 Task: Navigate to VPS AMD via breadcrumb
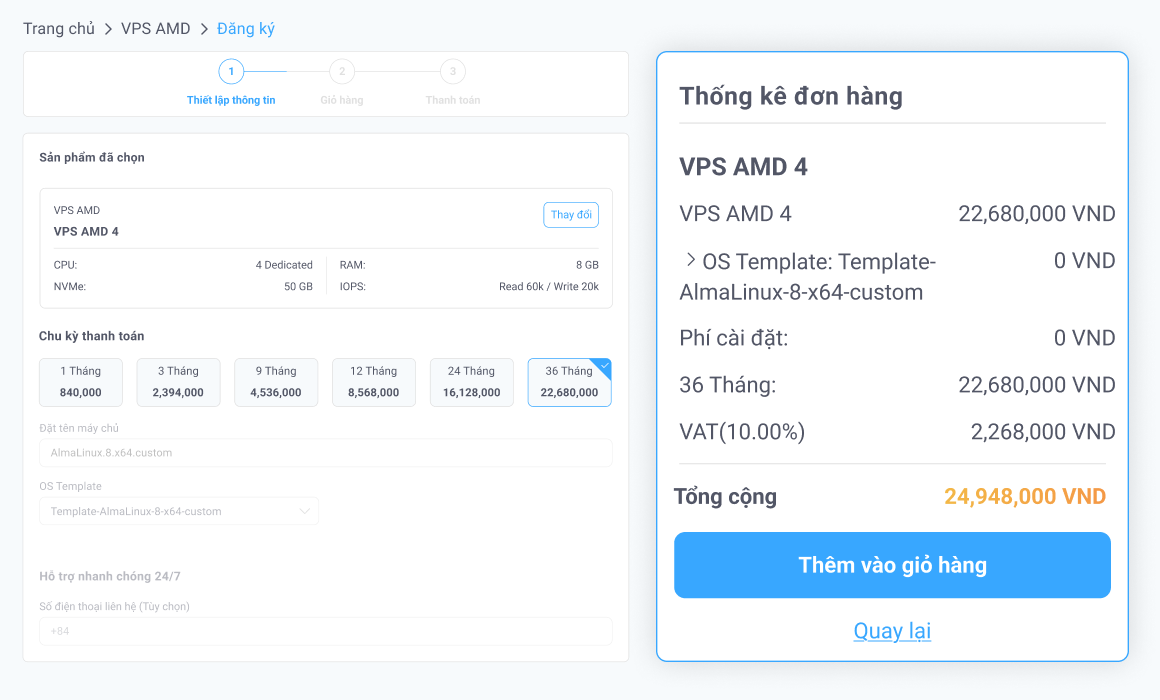tap(155, 29)
